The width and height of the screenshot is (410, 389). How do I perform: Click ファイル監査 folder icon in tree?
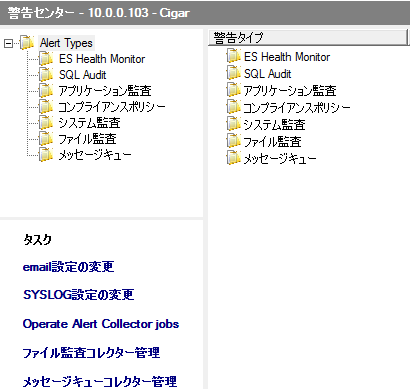(x=46, y=139)
